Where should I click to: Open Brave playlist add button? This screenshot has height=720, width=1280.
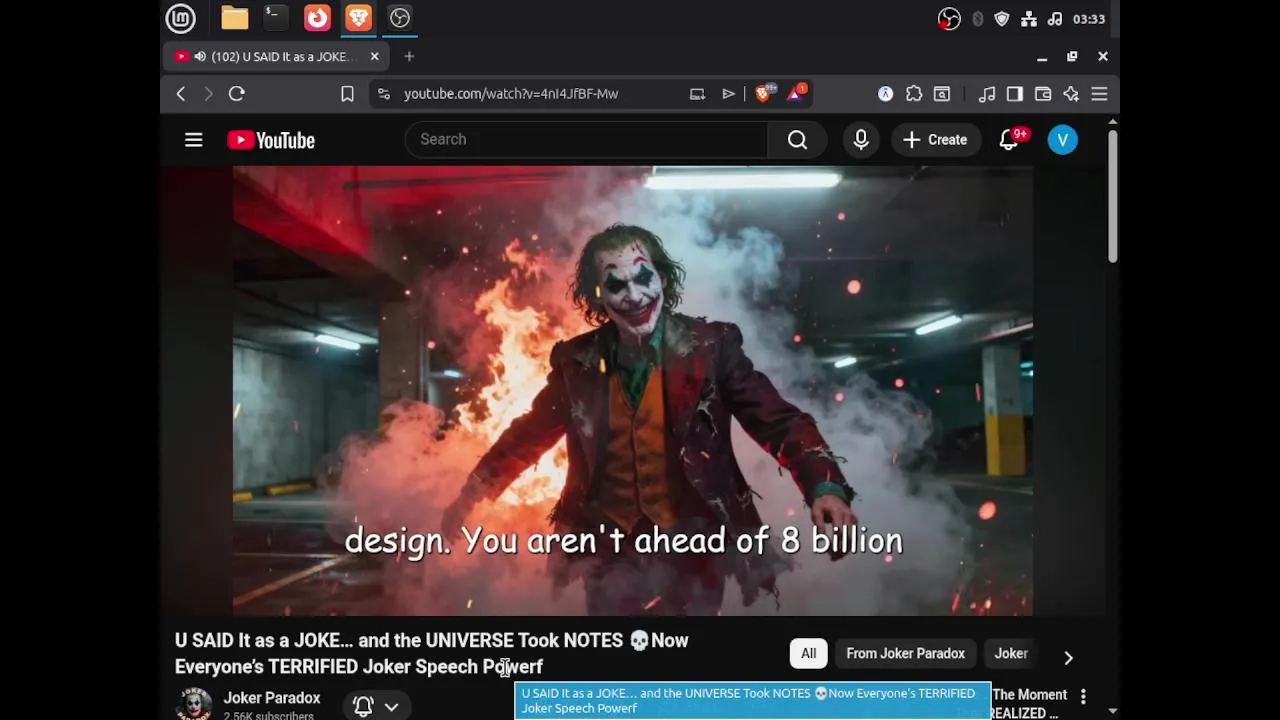(728, 94)
